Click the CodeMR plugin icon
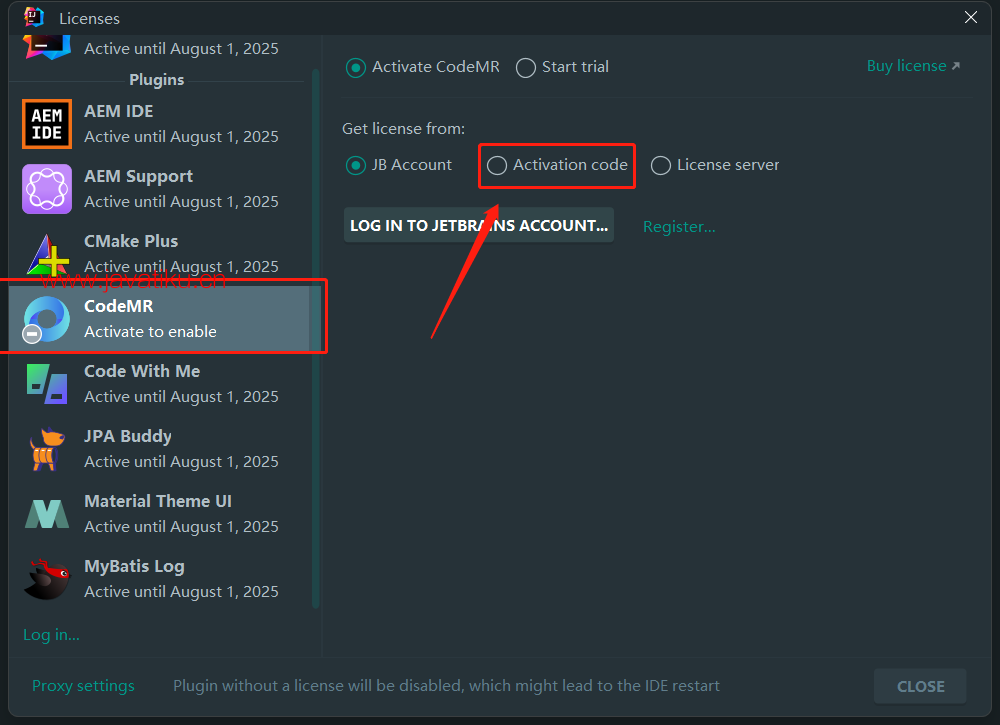1000x725 pixels. (x=46, y=319)
